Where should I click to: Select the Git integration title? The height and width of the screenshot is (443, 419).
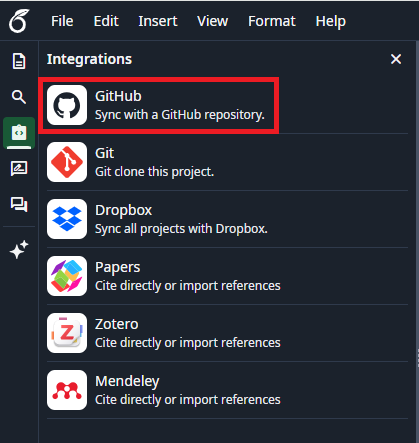[105, 153]
